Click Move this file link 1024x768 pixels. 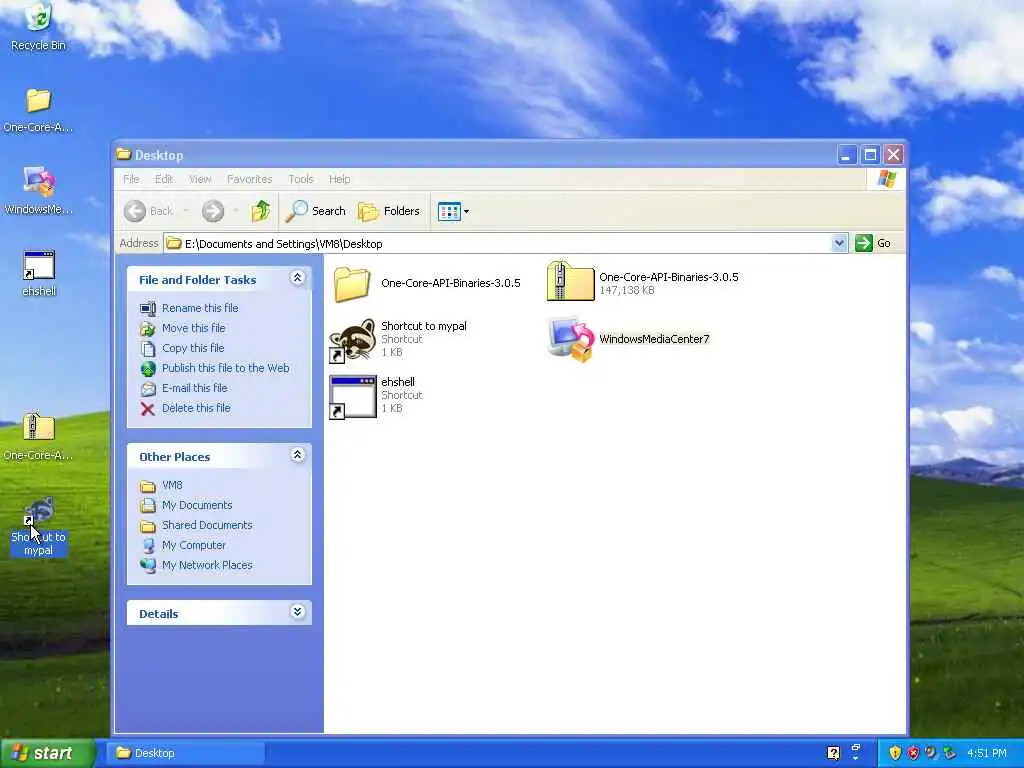pos(193,328)
